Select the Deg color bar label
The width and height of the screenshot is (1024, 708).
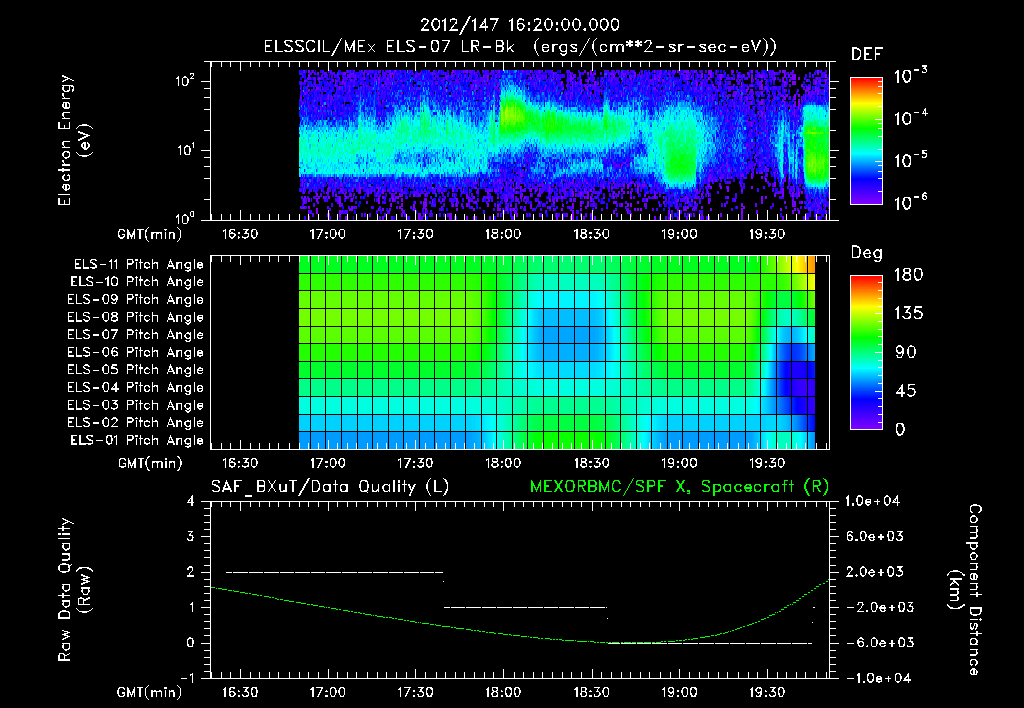coord(867,253)
